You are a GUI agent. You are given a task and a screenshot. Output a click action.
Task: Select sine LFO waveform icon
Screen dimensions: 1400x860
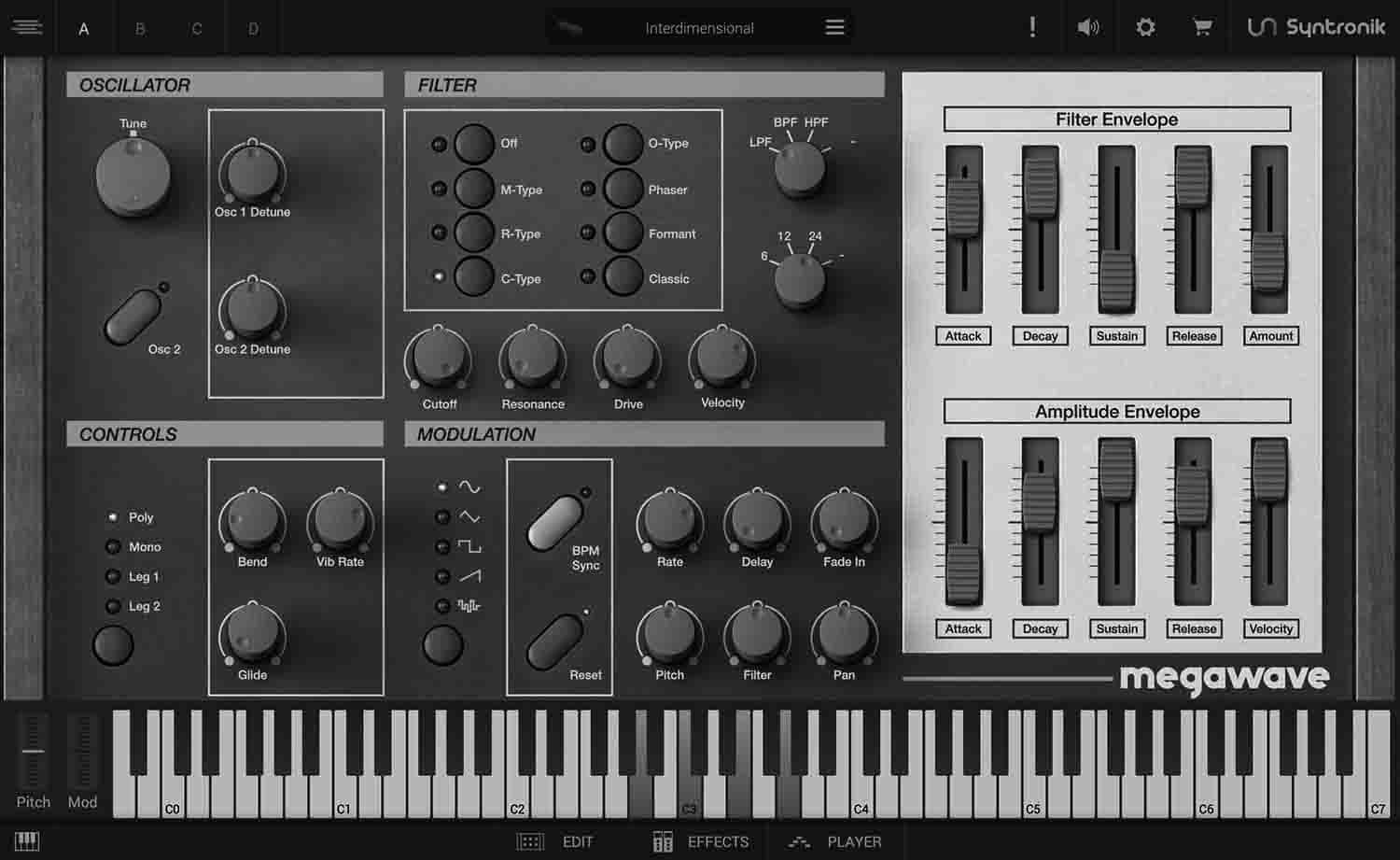[x=469, y=486]
